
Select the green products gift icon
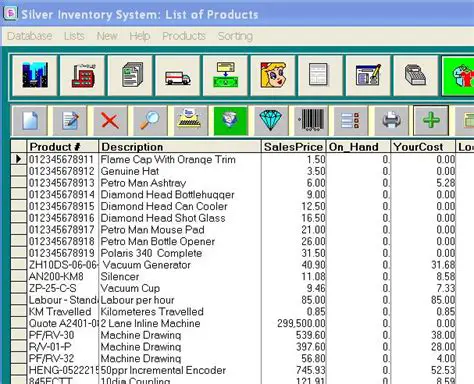click(458, 76)
